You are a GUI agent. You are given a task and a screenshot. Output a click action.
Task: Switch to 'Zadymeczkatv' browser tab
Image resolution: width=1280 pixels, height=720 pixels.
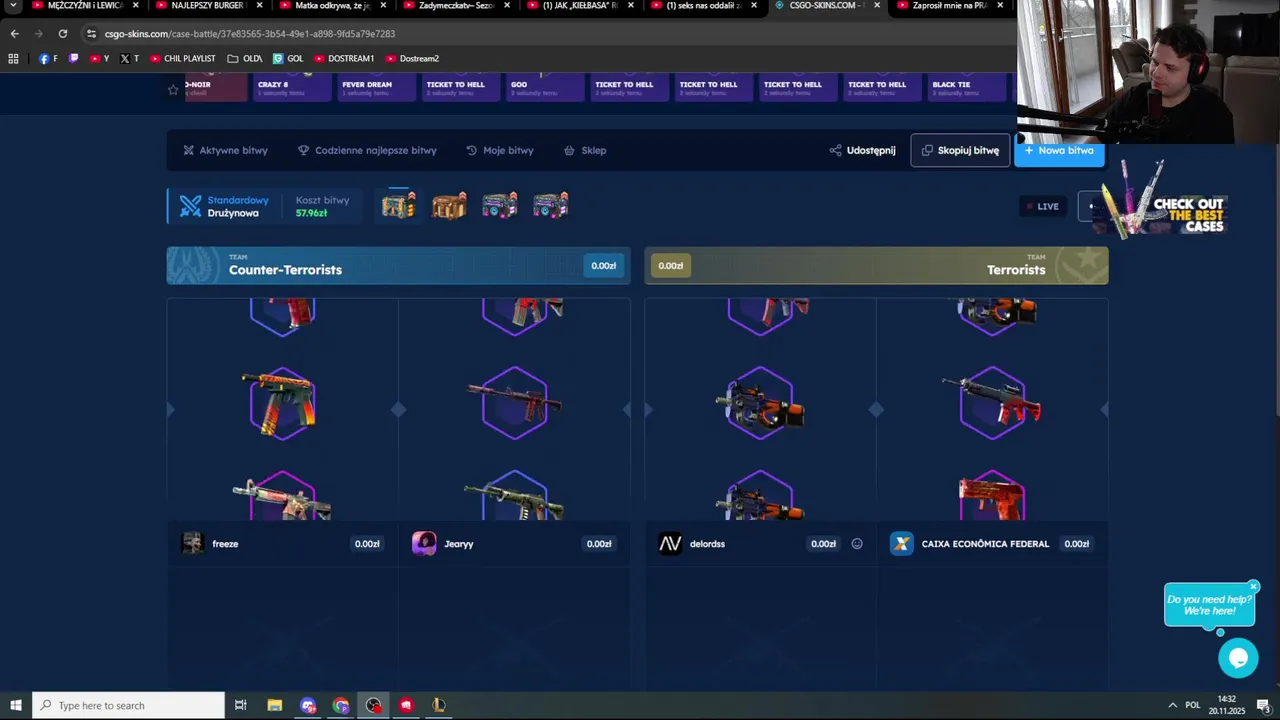[458, 6]
